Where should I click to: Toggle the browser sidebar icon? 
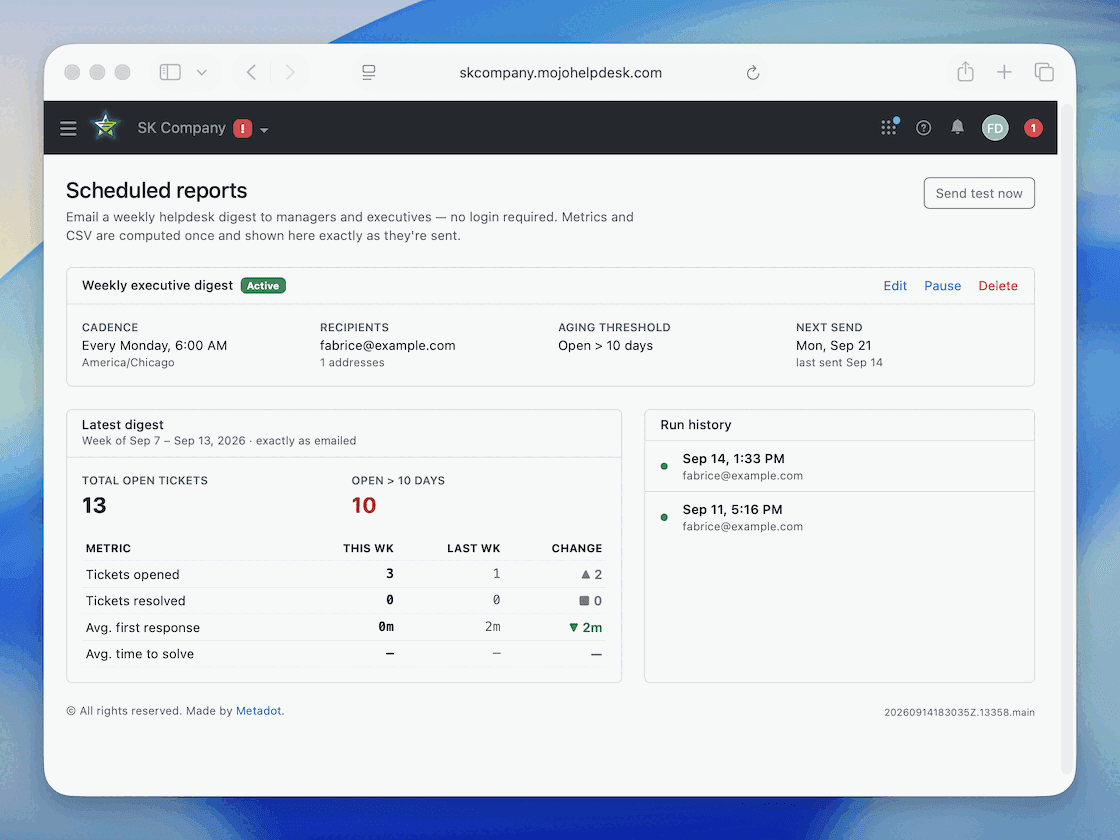click(170, 72)
